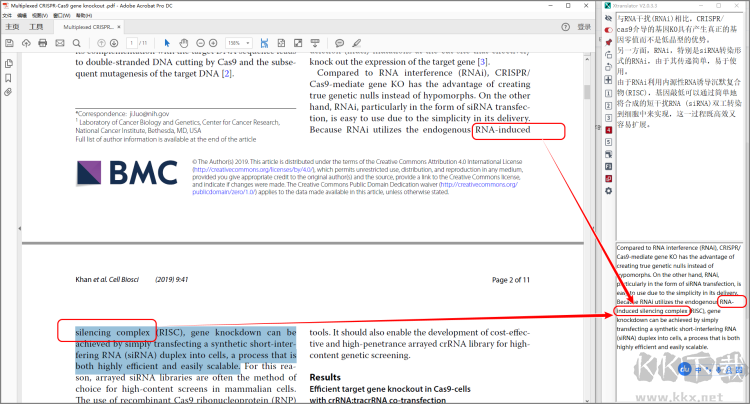Open the page thumbnails panel
This screenshot has width=750, height=404.
(8, 63)
